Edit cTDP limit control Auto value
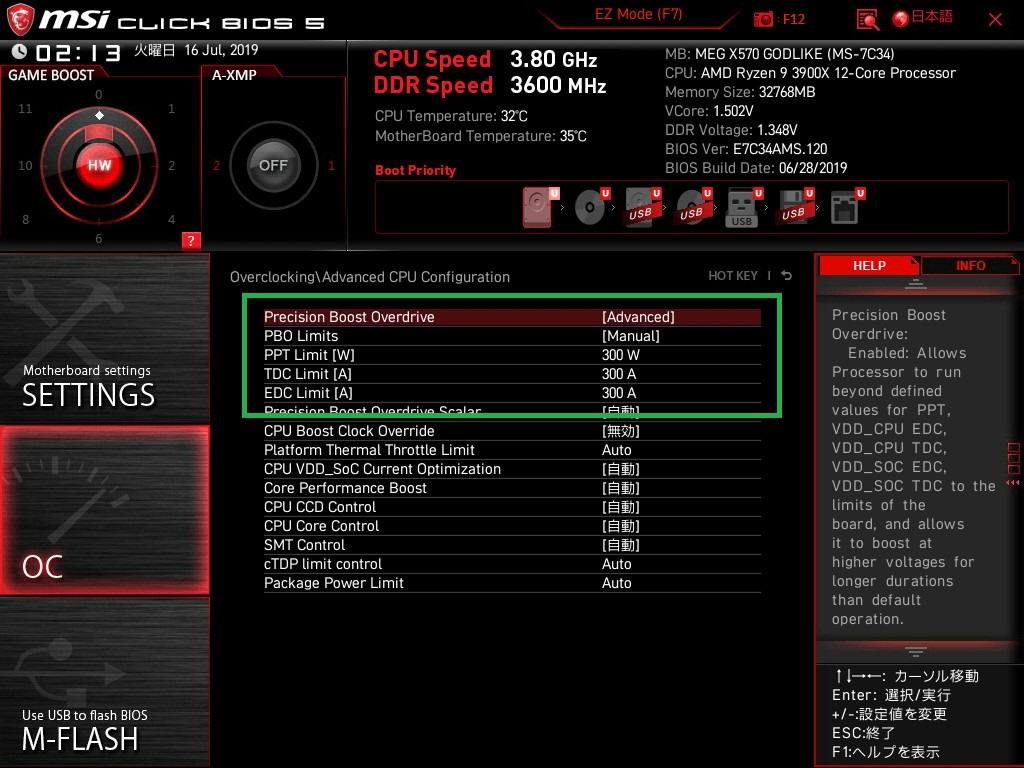The width and height of the screenshot is (1024, 768). click(616, 564)
